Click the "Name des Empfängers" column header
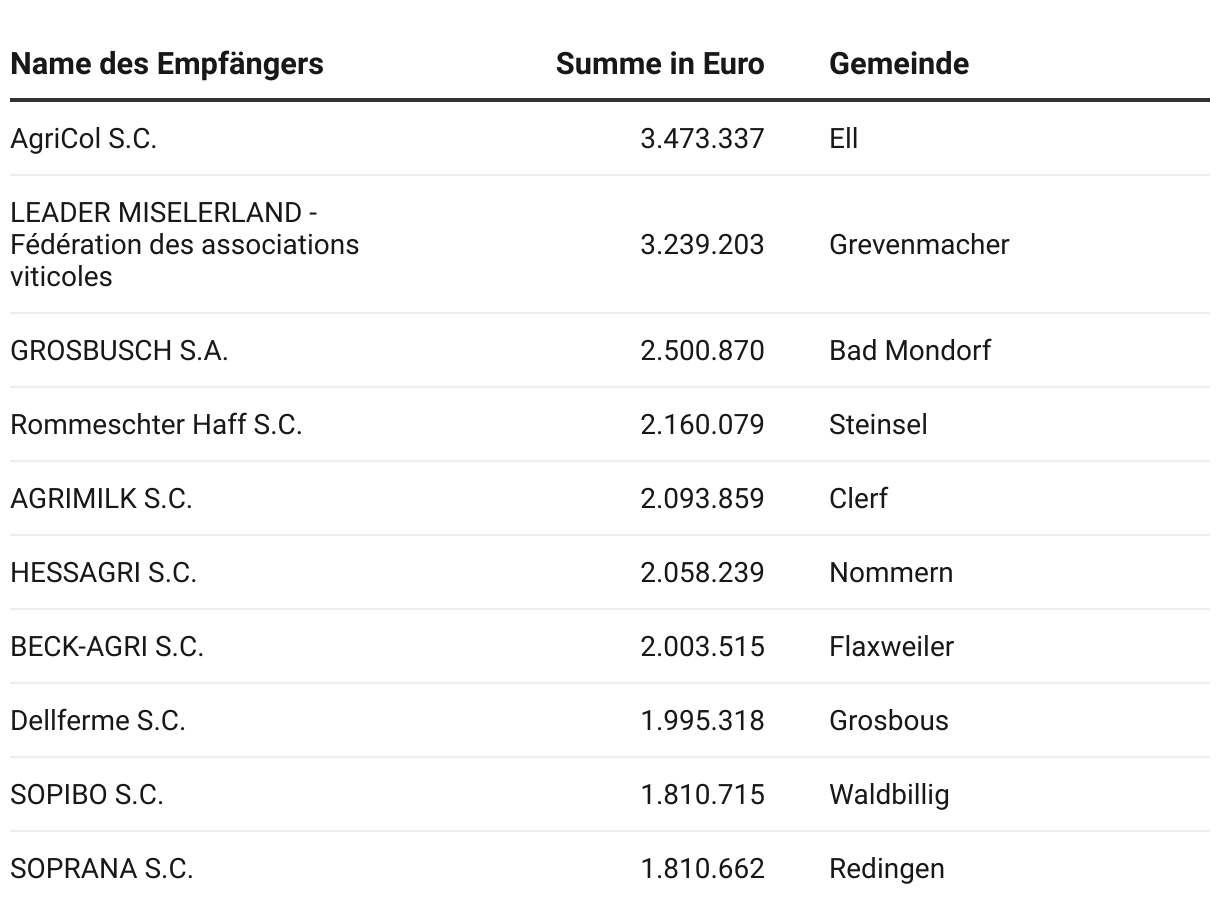The image size is (1220, 914). pos(167,64)
